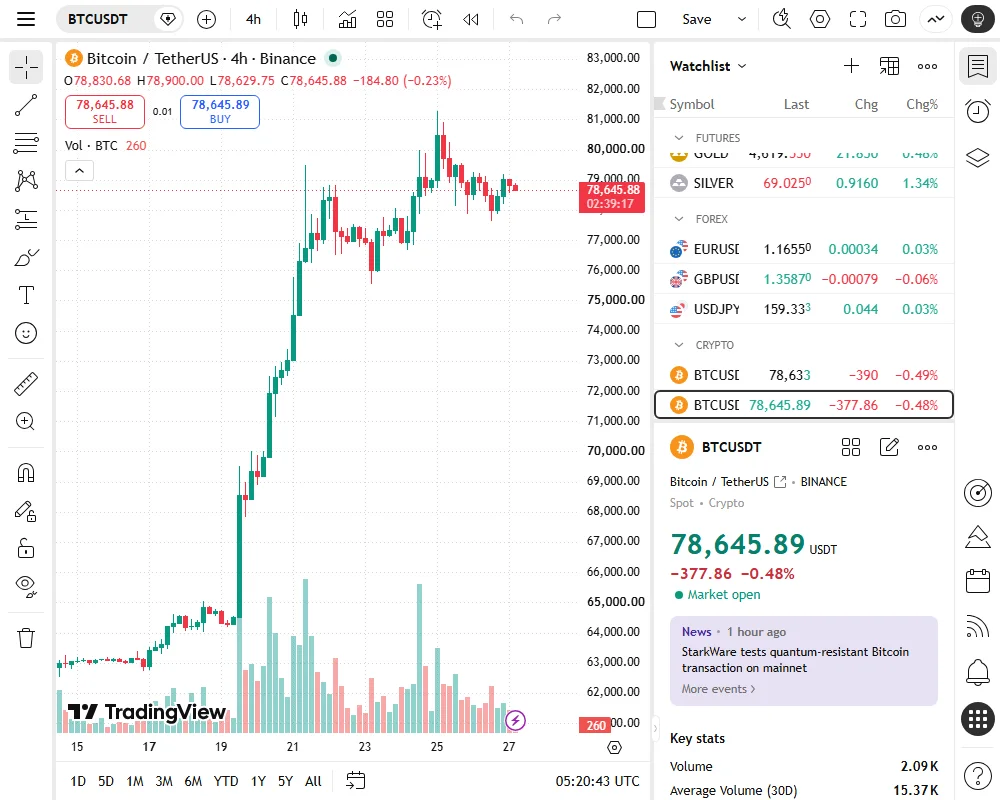Viewport: 1000px width, 800px height.
Task: Open the candlestick chart type selector
Action: (300, 19)
